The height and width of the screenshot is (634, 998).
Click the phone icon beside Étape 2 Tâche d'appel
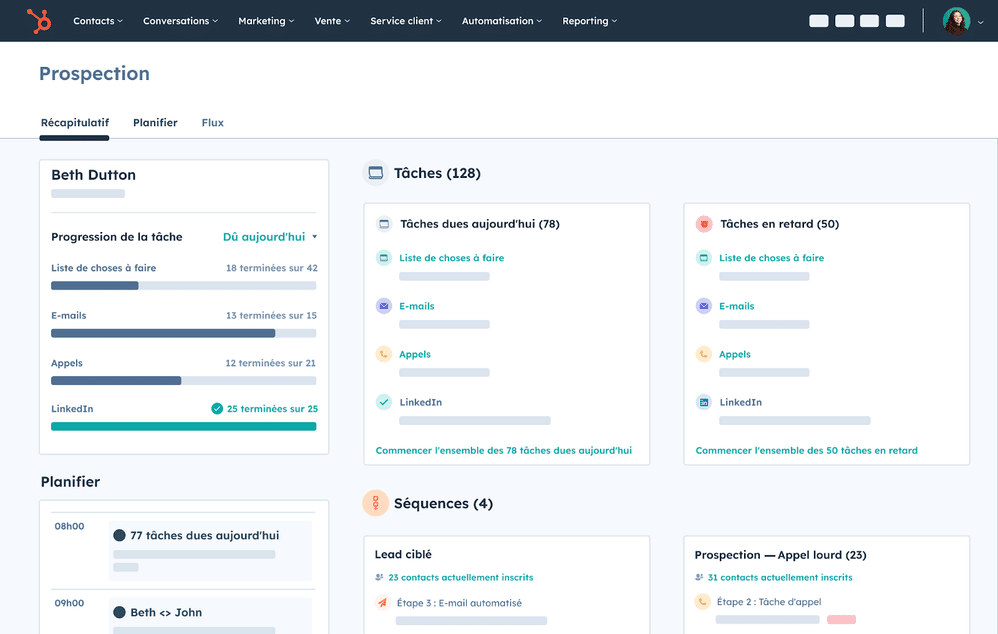tap(701, 601)
